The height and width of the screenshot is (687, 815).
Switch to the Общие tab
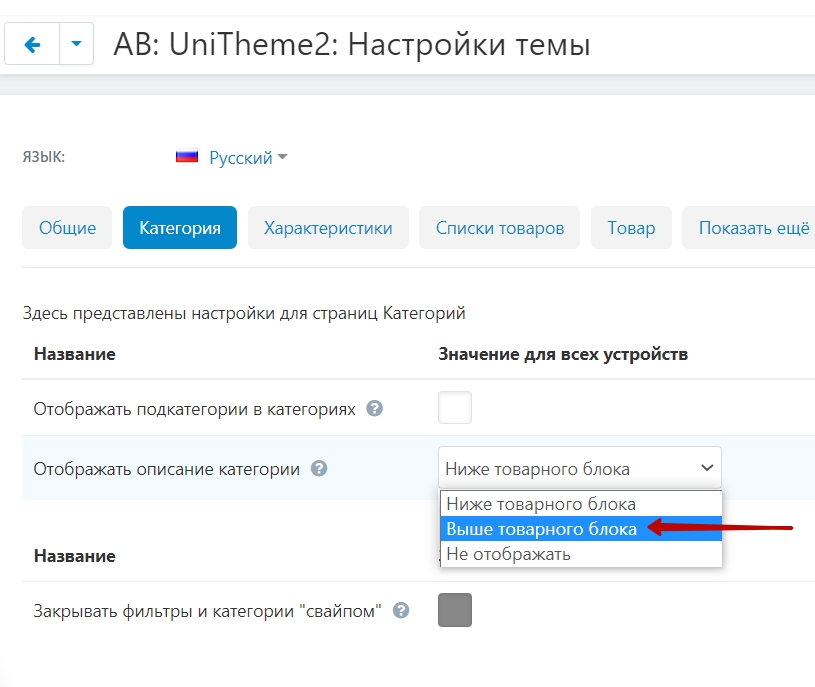click(x=67, y=228)
